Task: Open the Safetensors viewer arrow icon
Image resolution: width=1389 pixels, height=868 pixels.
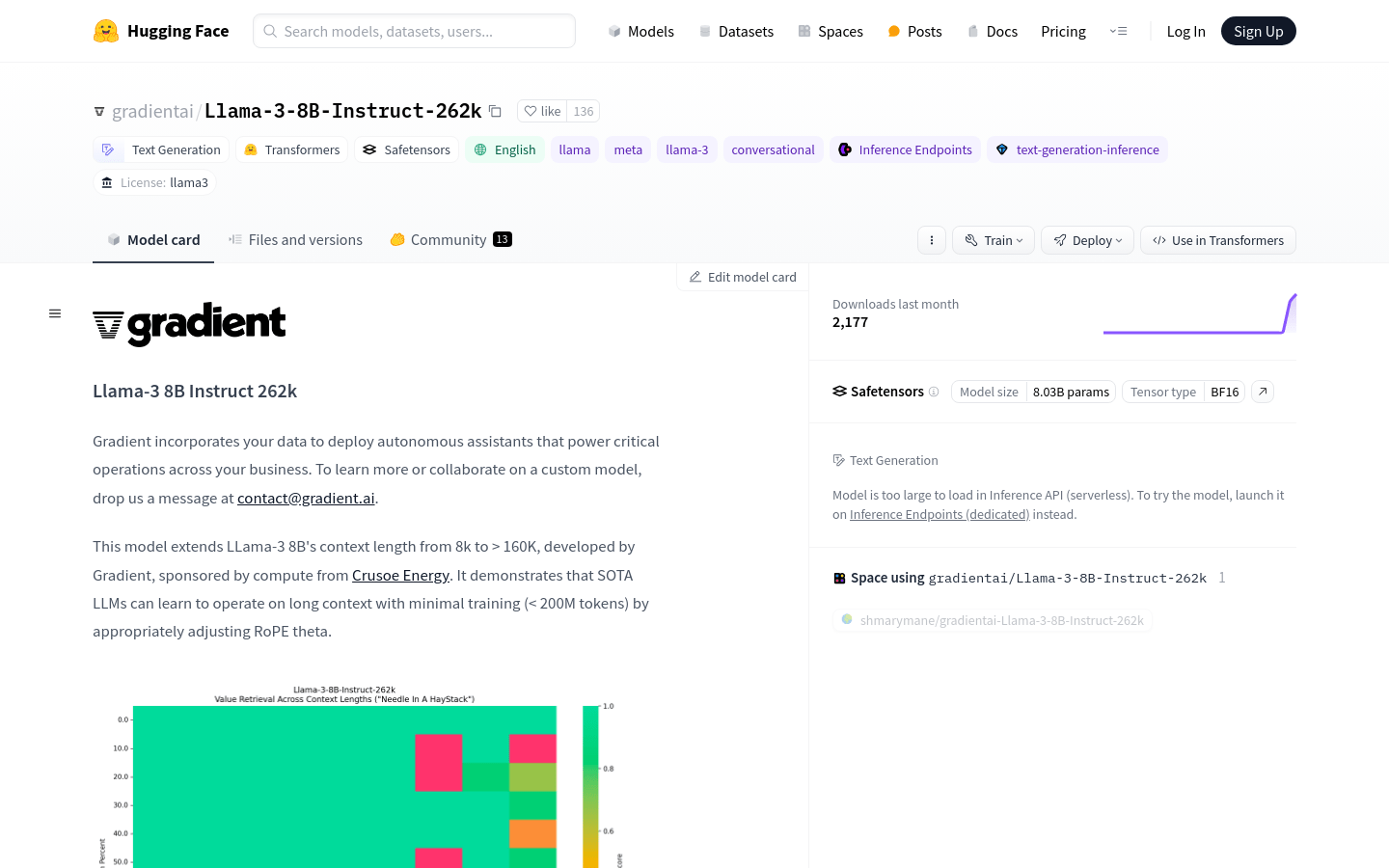Action: [x=1263, y=392]
